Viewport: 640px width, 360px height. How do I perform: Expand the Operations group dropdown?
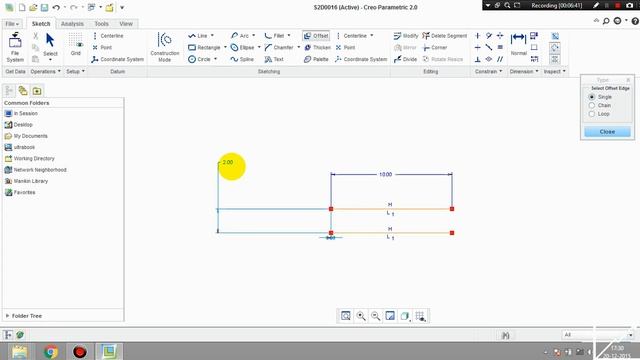click(x=45, y=71)
